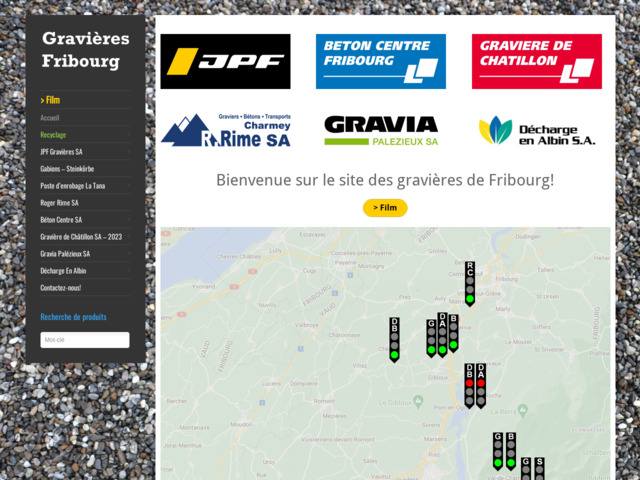Select the Charmey R. Rime SA logo
The image size is (640, 480).
coord(225,131)
